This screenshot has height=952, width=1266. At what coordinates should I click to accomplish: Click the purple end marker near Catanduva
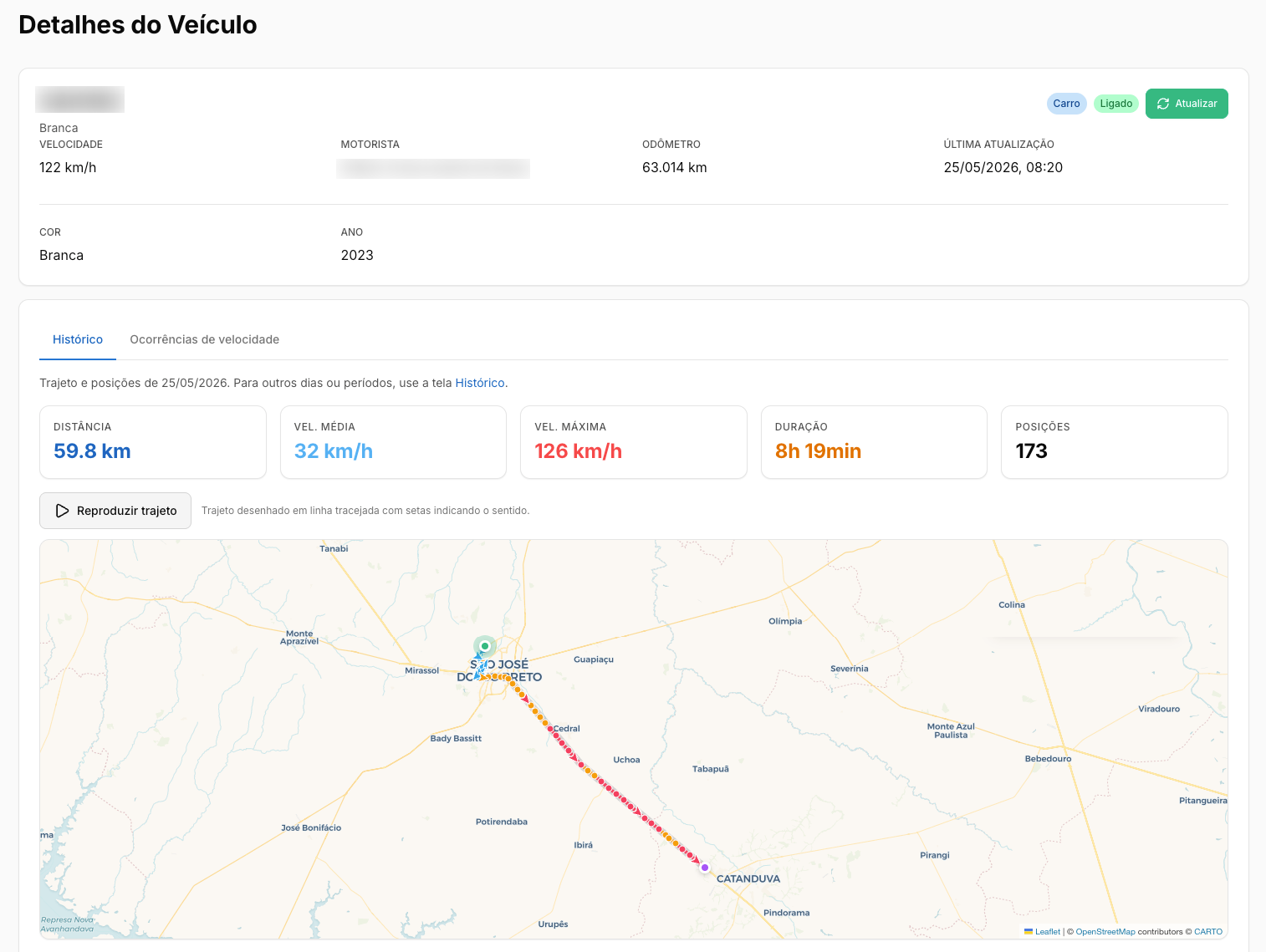click(705, 868)
